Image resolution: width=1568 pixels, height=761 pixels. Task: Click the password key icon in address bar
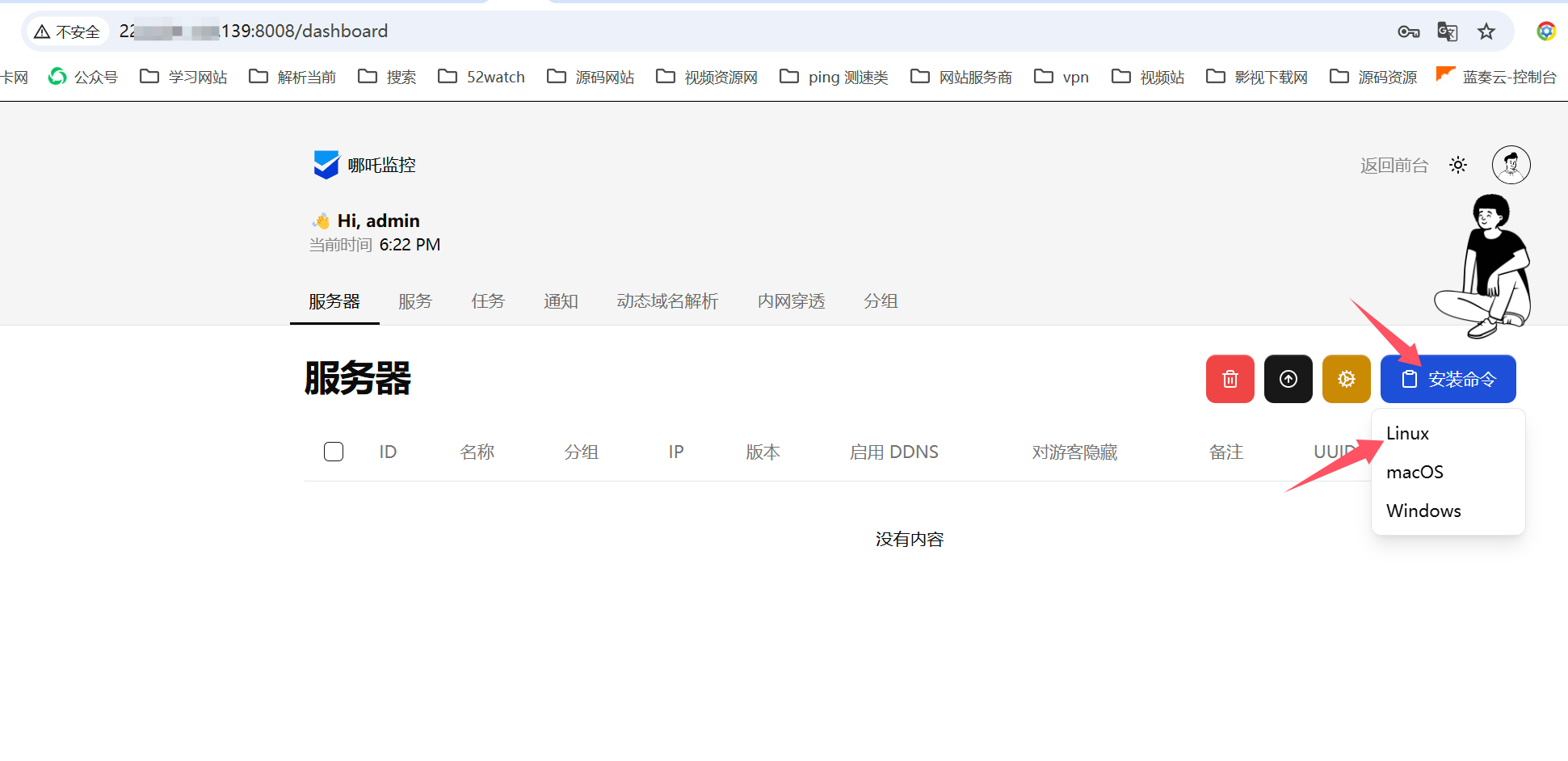[1408, 32]
